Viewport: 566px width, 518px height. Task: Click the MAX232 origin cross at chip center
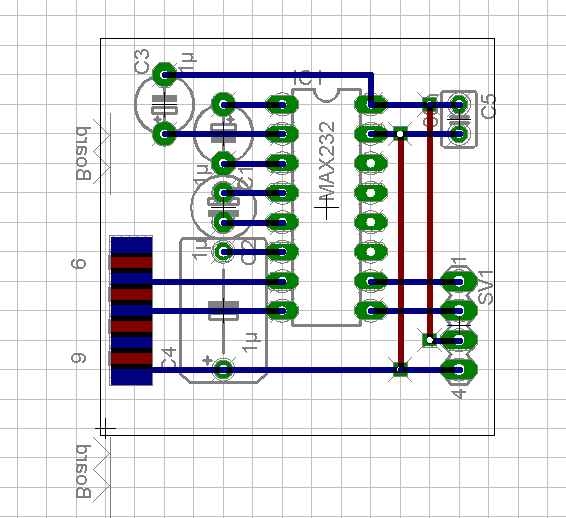coord(327,208)
